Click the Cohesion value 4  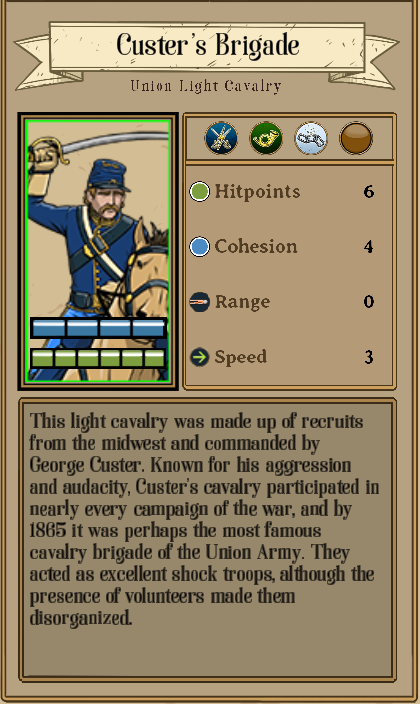[x=369, y=246]
